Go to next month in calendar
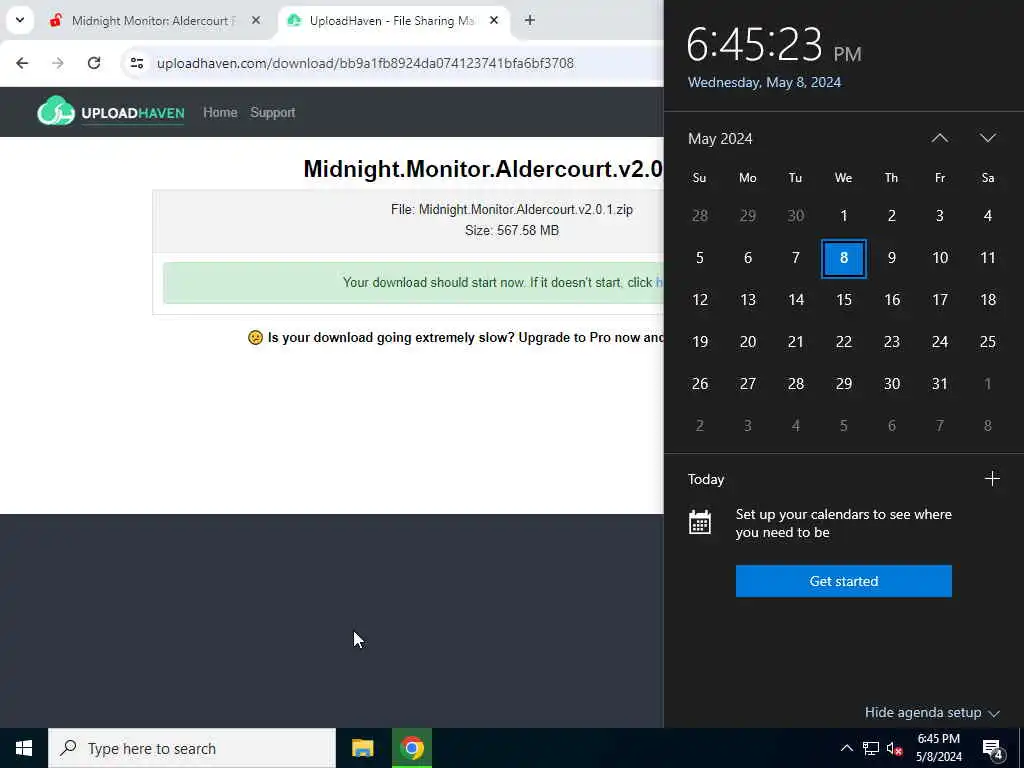 pos(987,138)
